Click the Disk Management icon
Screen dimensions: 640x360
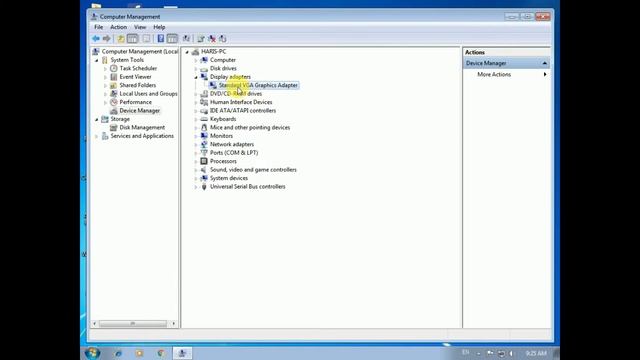pos(114,128)
